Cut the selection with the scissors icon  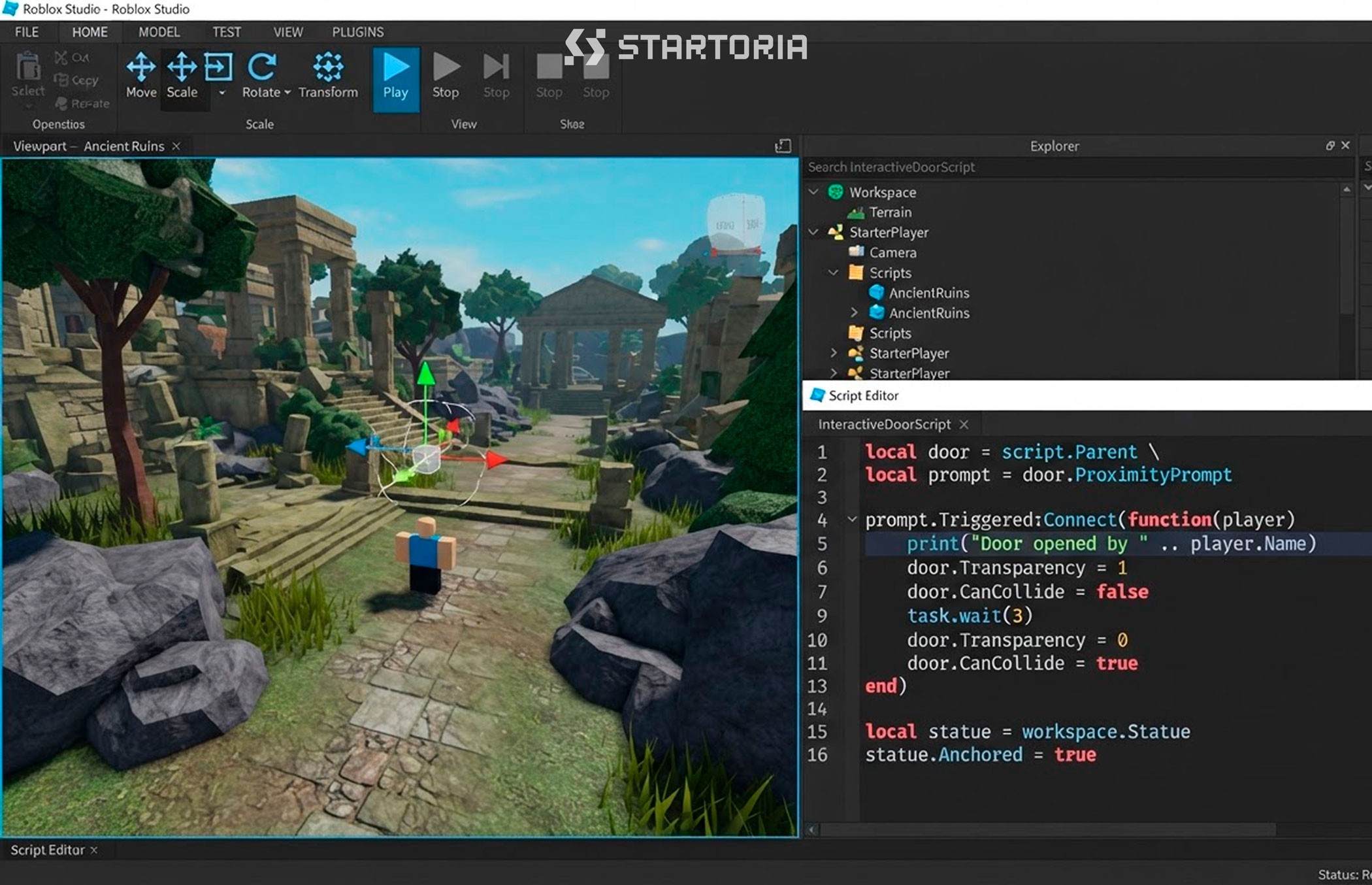tap(72, 58)
